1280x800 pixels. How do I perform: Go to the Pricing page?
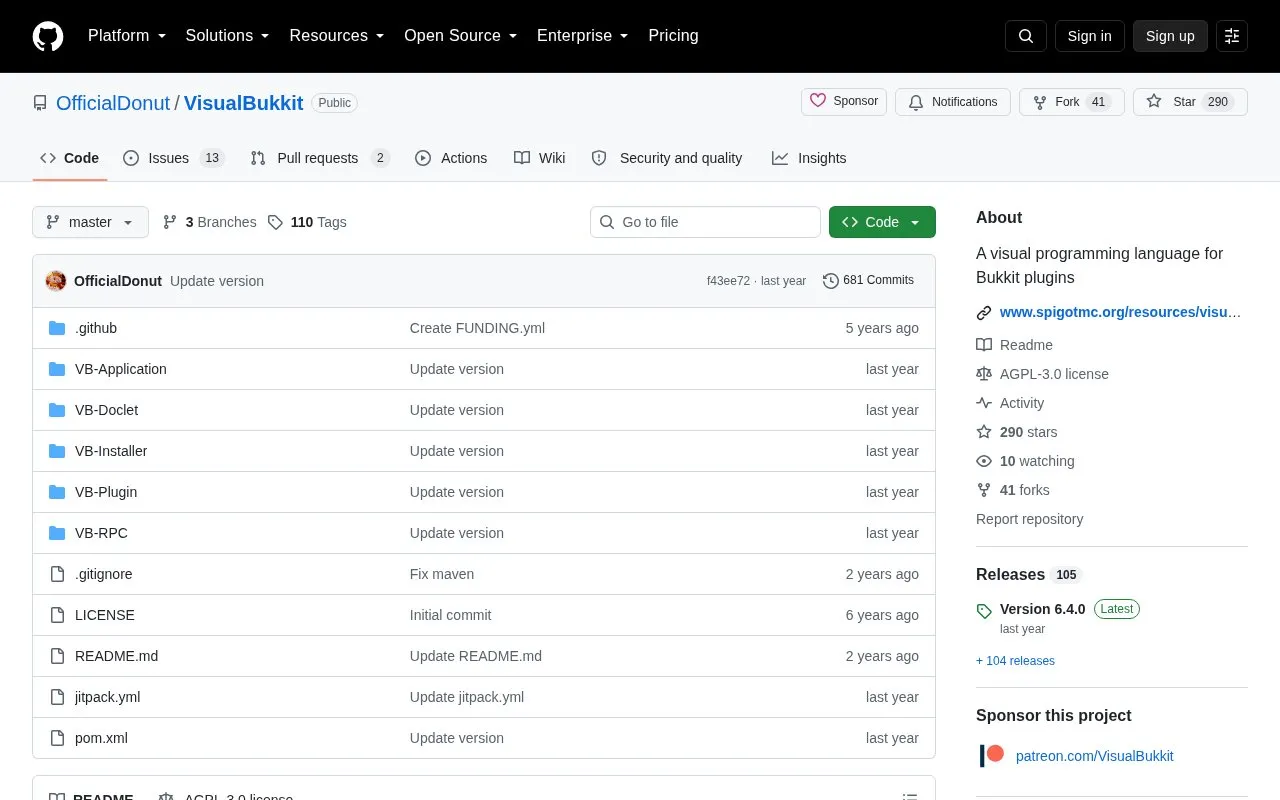tap(673, 36)
